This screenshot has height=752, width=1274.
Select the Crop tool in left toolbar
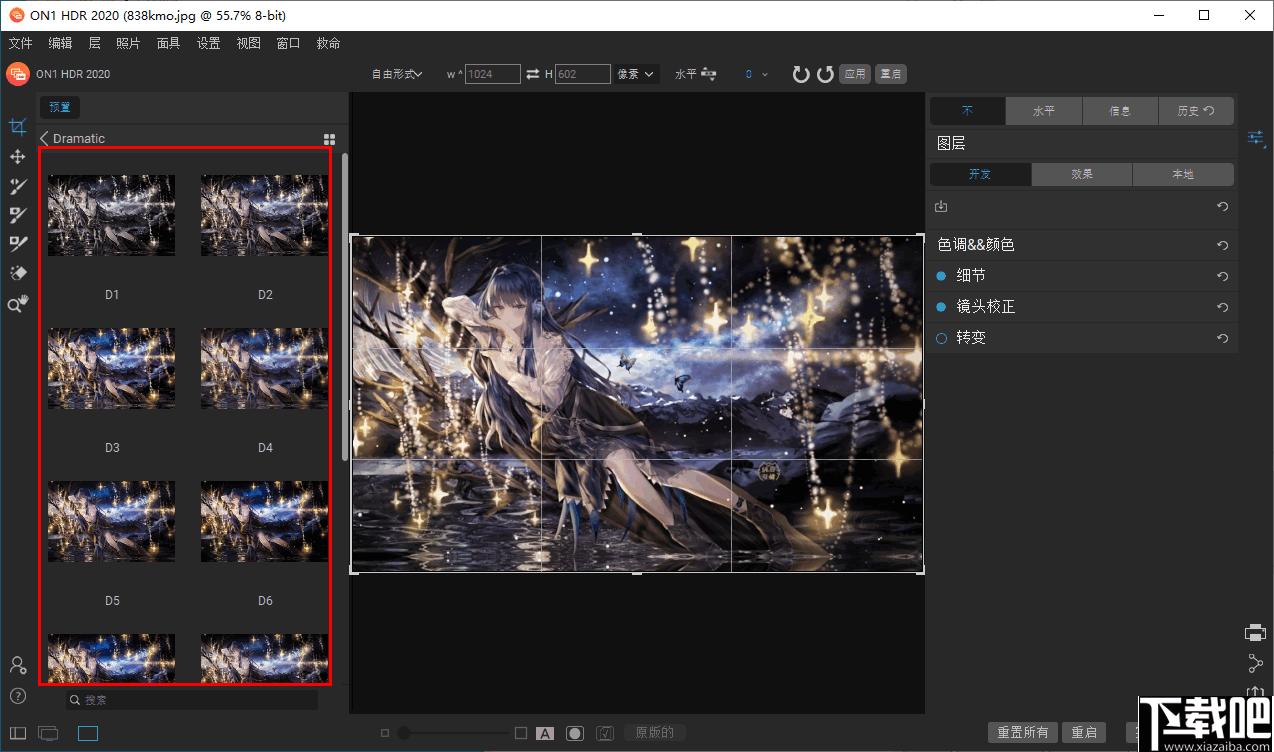click(17, 127)
